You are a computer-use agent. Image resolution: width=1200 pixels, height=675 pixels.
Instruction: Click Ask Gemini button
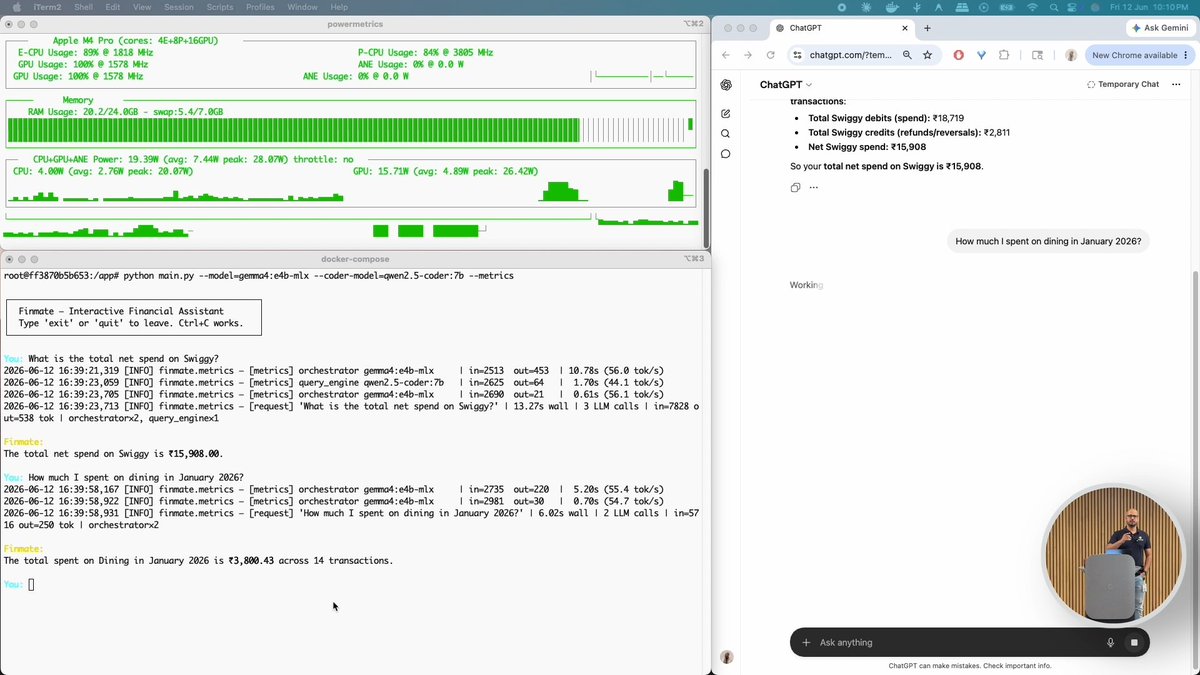1161,28
